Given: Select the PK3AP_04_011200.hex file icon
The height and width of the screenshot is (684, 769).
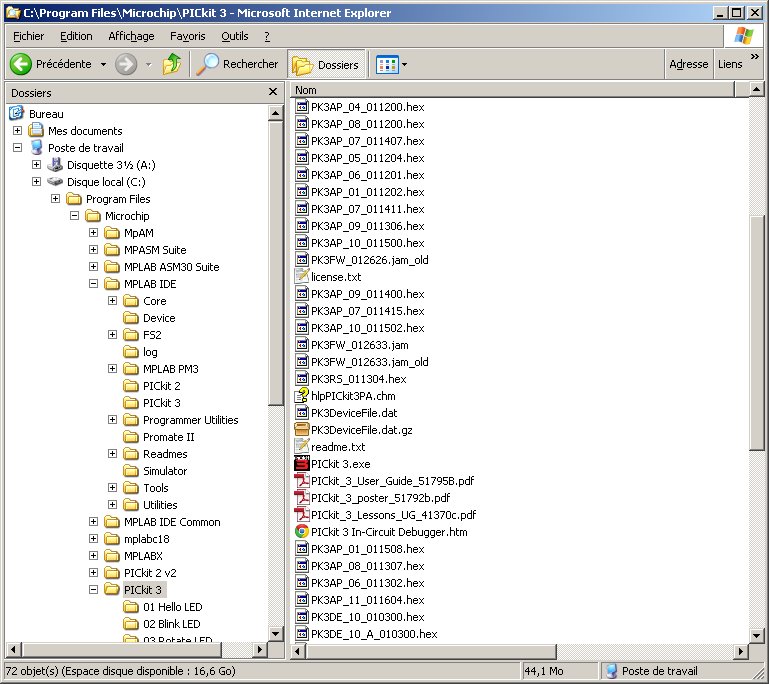Looking at the screenshot, I should pyautogui.click(x=302, y=107).
